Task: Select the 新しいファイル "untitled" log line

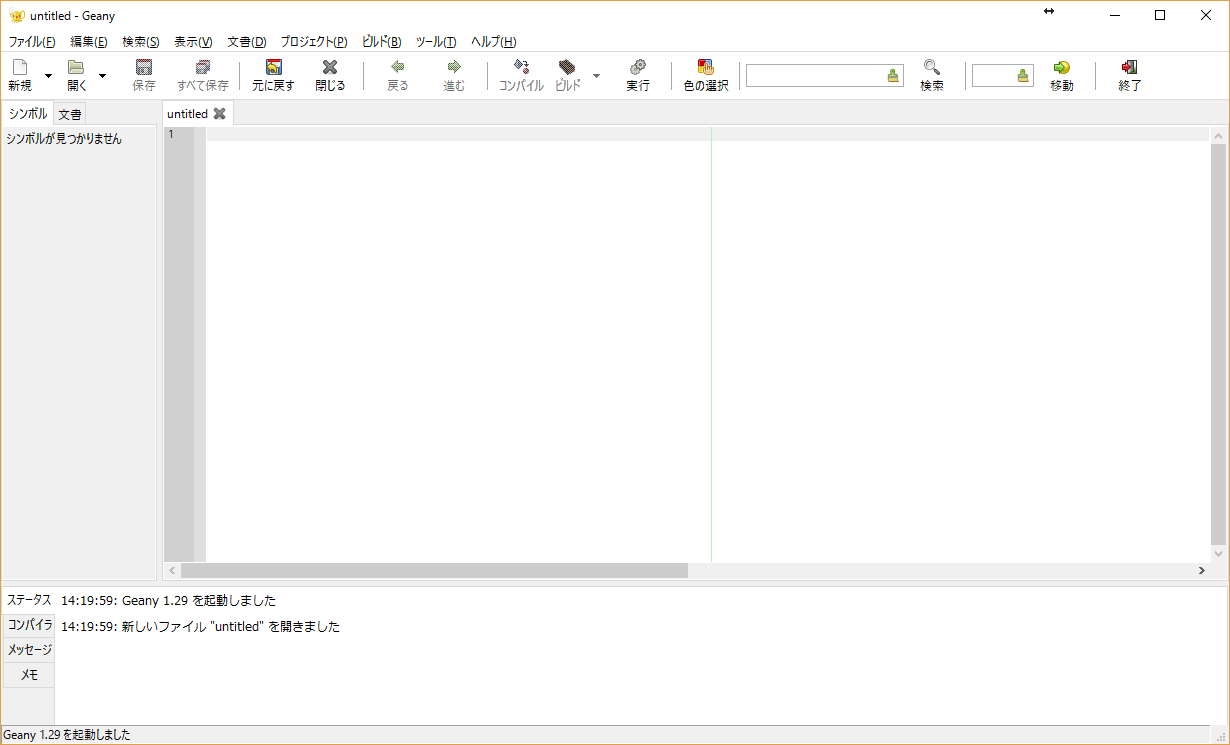Action: pos(200,627)
